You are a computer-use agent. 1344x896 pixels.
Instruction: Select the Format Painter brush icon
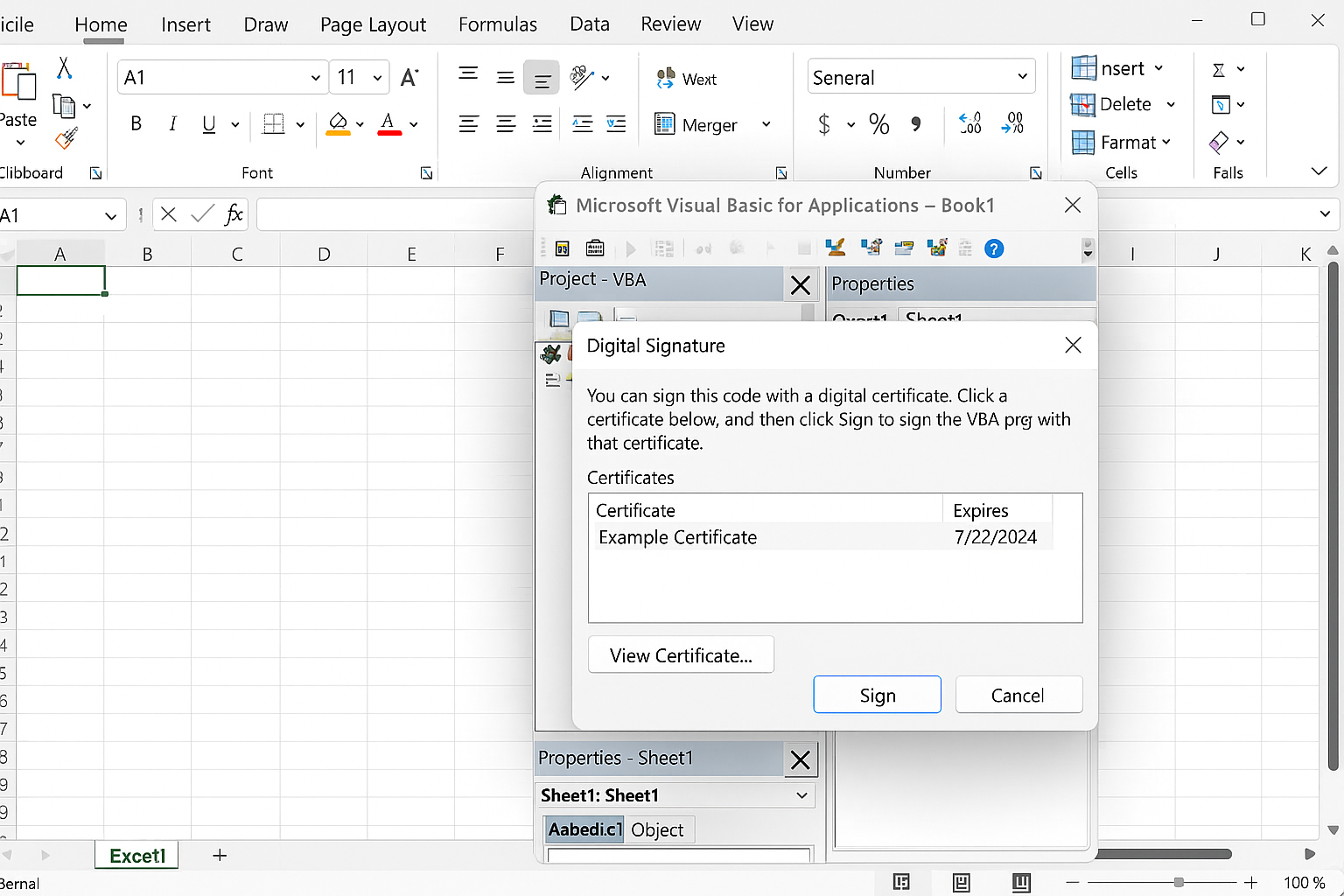66,138
